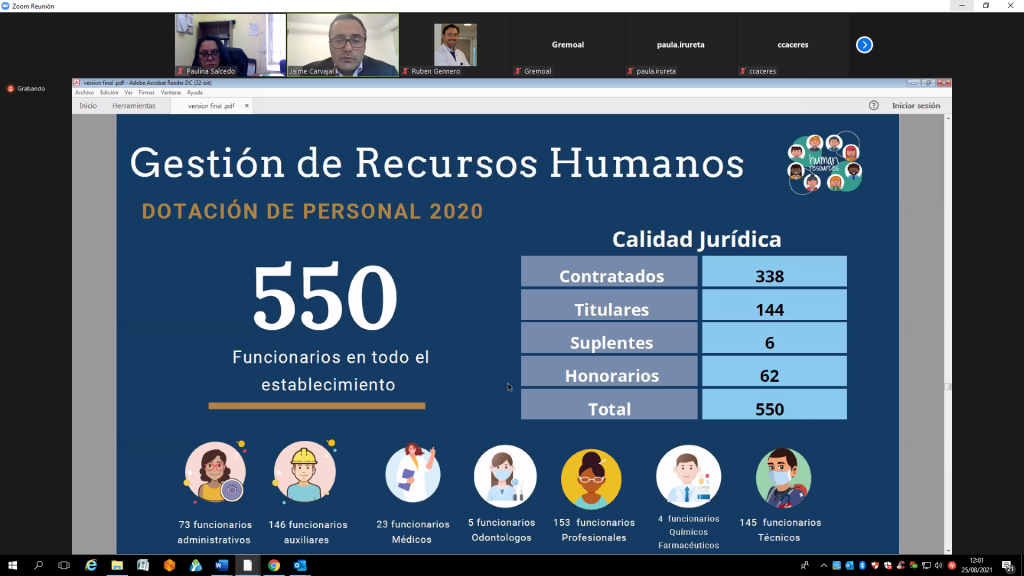Open File Explorer from taskbar

click(117, 565)
